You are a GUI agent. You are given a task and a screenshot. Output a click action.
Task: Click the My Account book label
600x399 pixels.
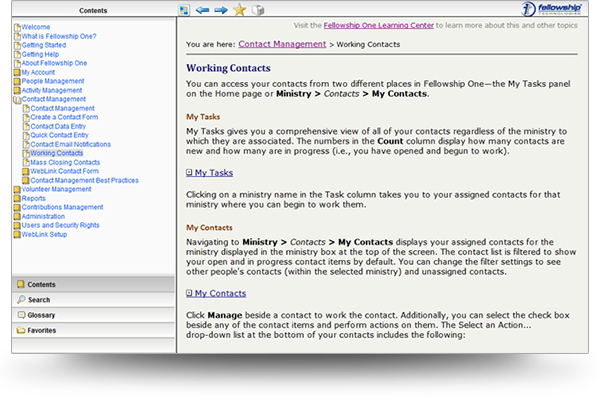point(38,72)
